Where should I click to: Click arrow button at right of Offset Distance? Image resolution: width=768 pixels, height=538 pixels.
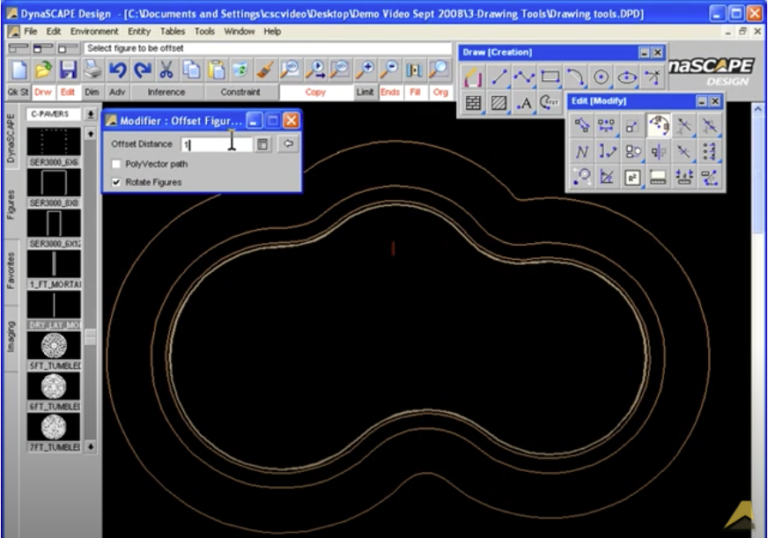coord(288,144)
